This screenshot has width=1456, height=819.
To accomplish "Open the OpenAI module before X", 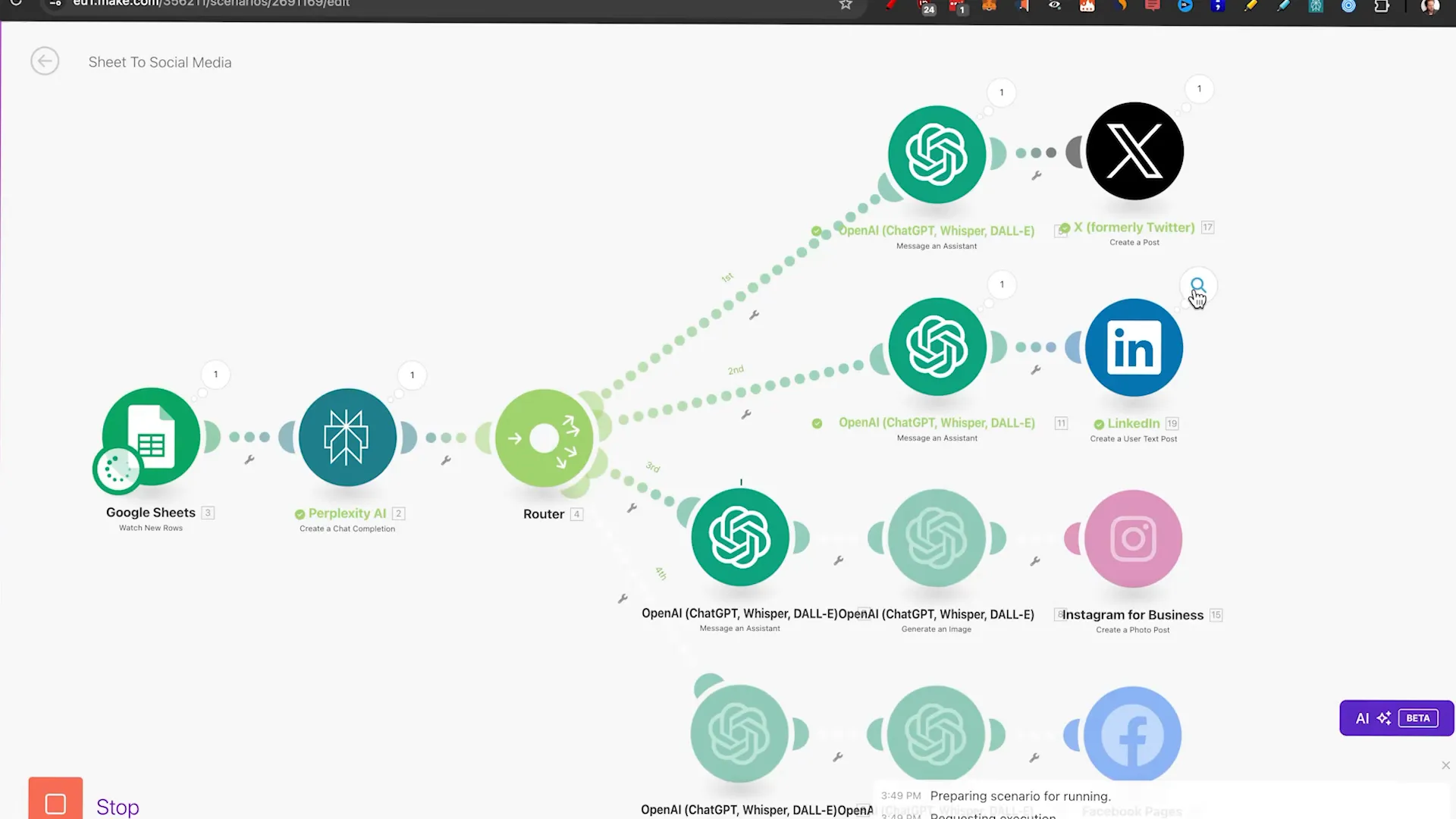I will (937, 154).
